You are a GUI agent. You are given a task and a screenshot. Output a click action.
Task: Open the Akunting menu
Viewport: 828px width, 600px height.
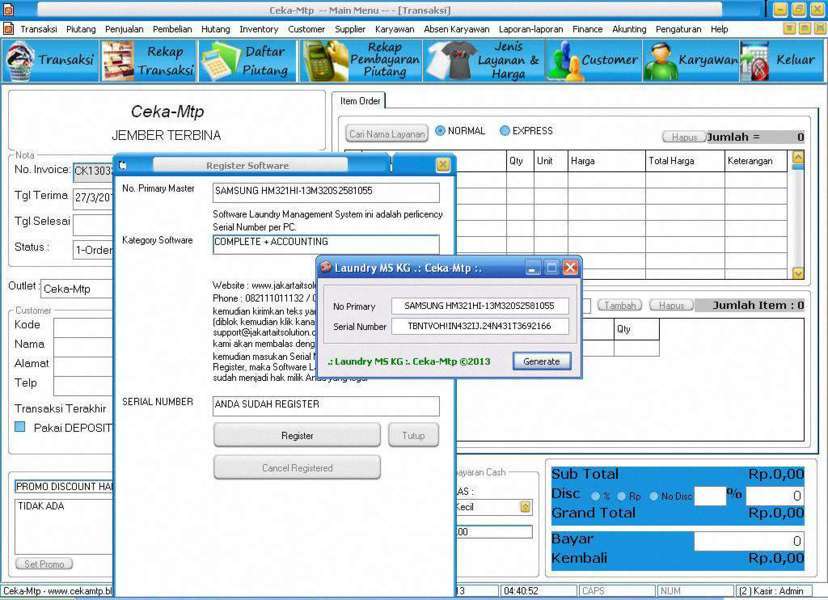tap(629, 29)
